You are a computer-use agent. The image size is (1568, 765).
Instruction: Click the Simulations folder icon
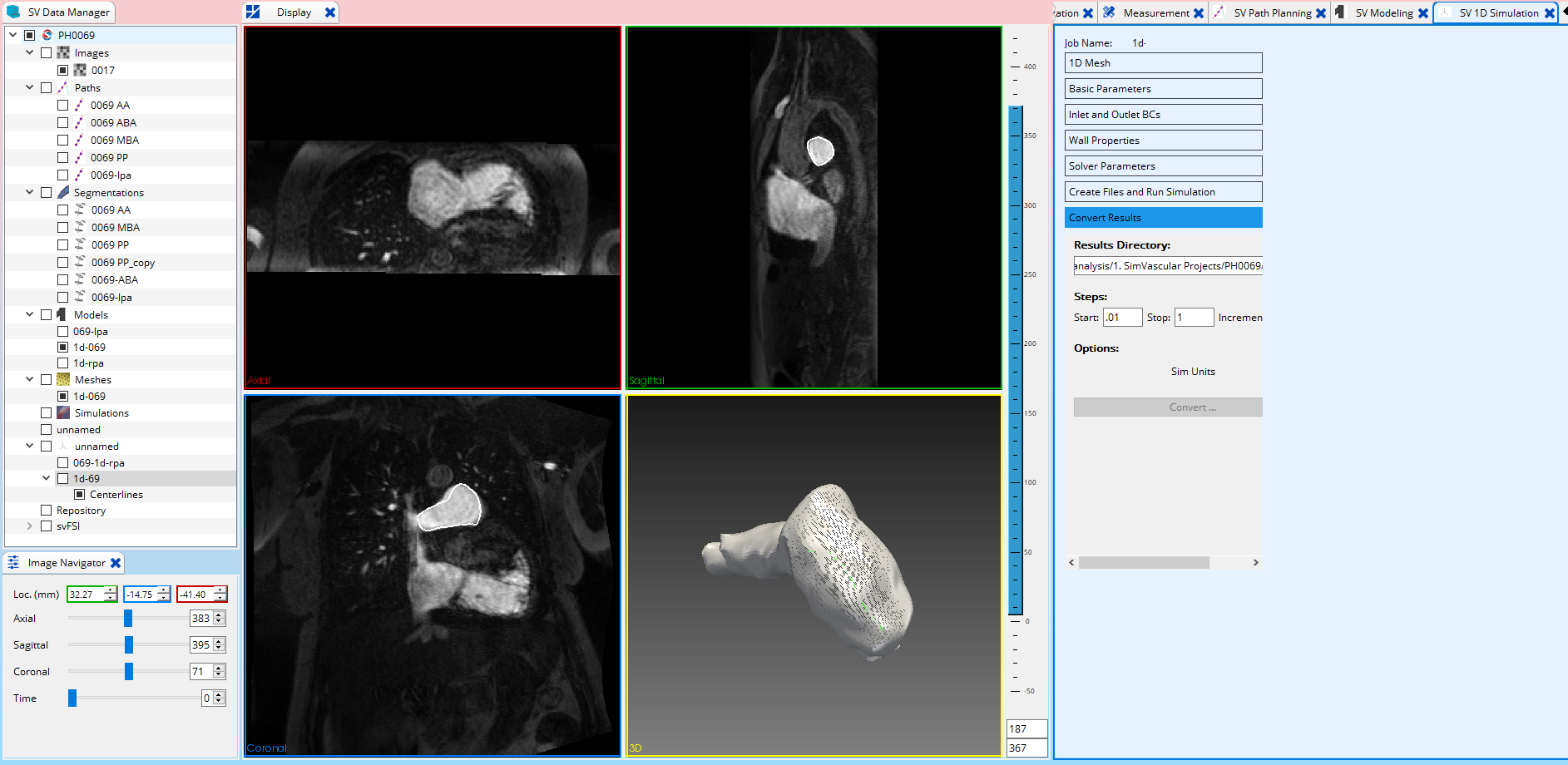63,412
